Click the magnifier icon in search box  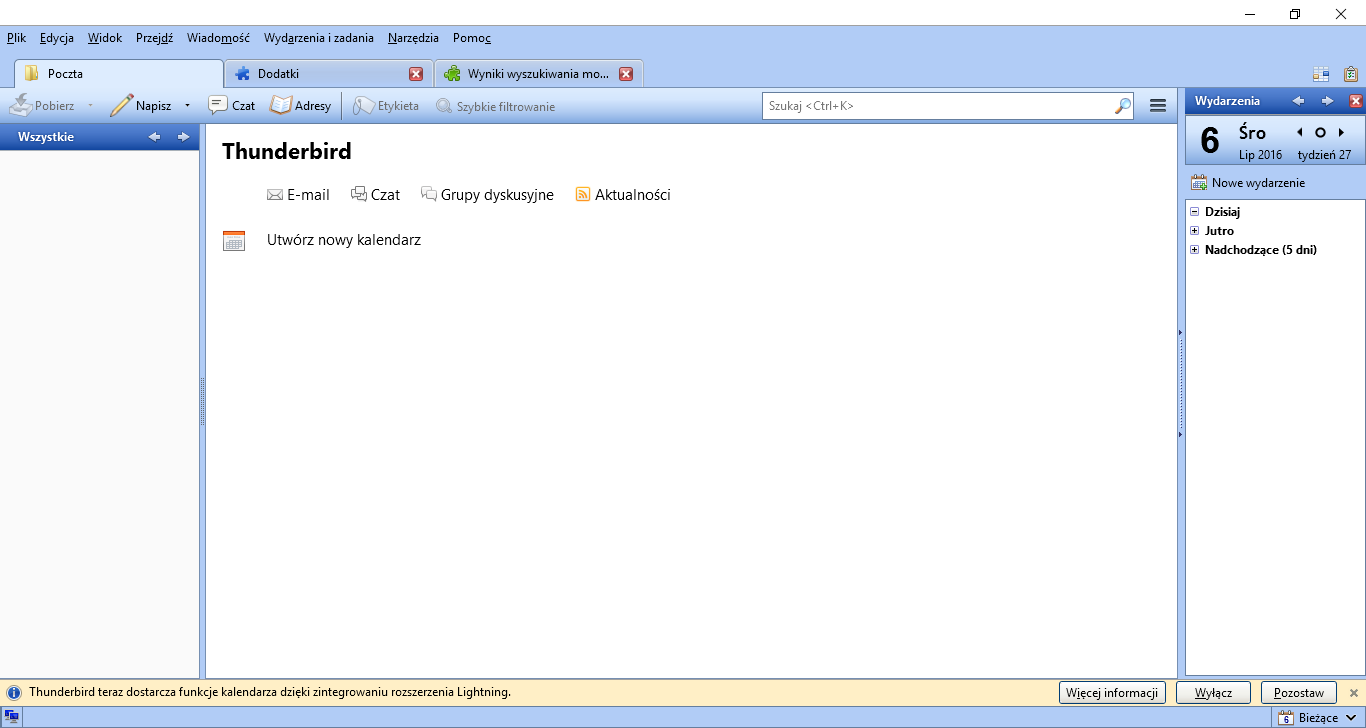[x=1123, y=105]
